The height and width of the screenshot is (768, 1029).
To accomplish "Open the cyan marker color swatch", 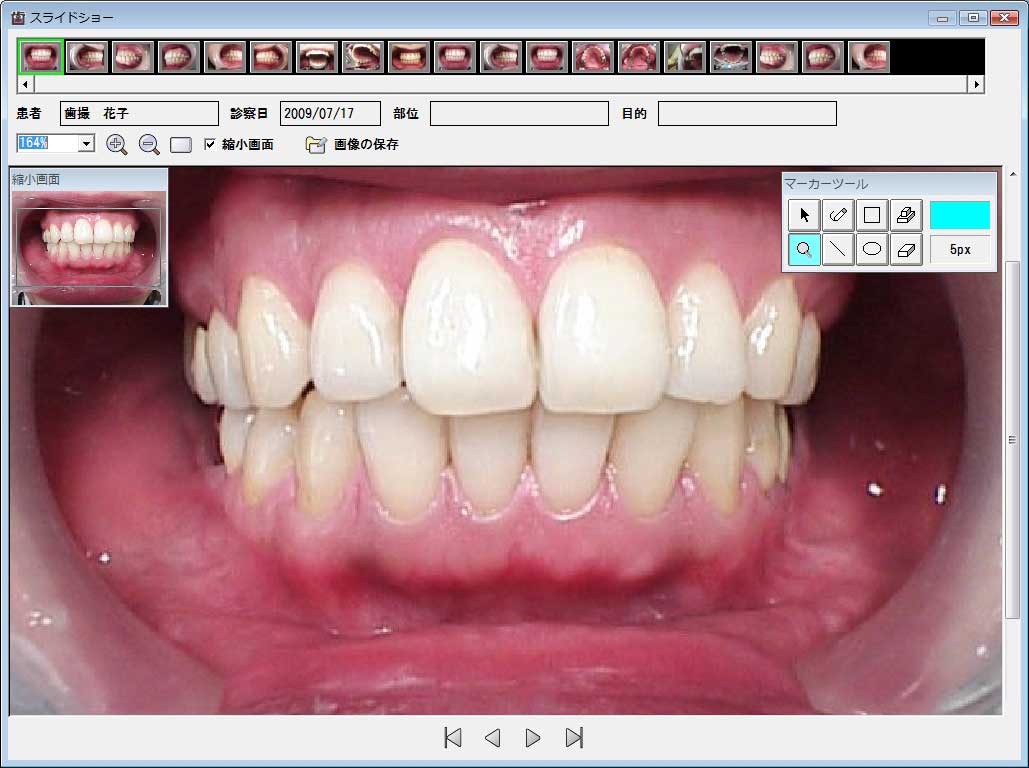I will pos(959,215).
